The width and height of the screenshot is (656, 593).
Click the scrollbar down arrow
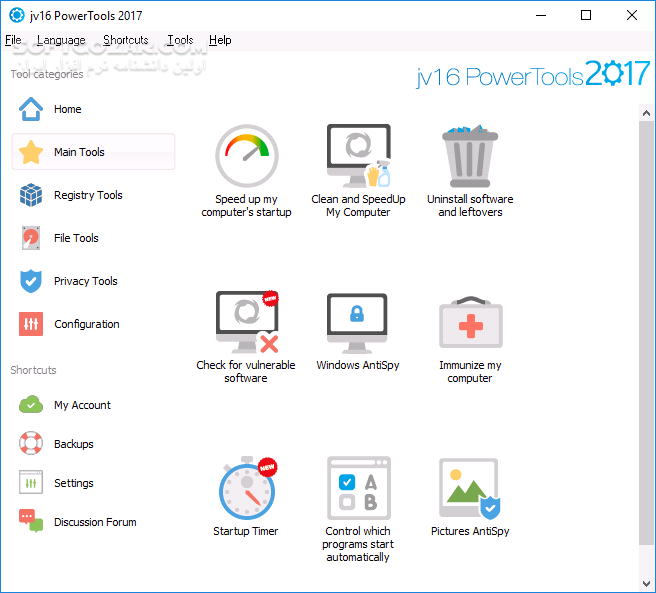tap(646, 583)
